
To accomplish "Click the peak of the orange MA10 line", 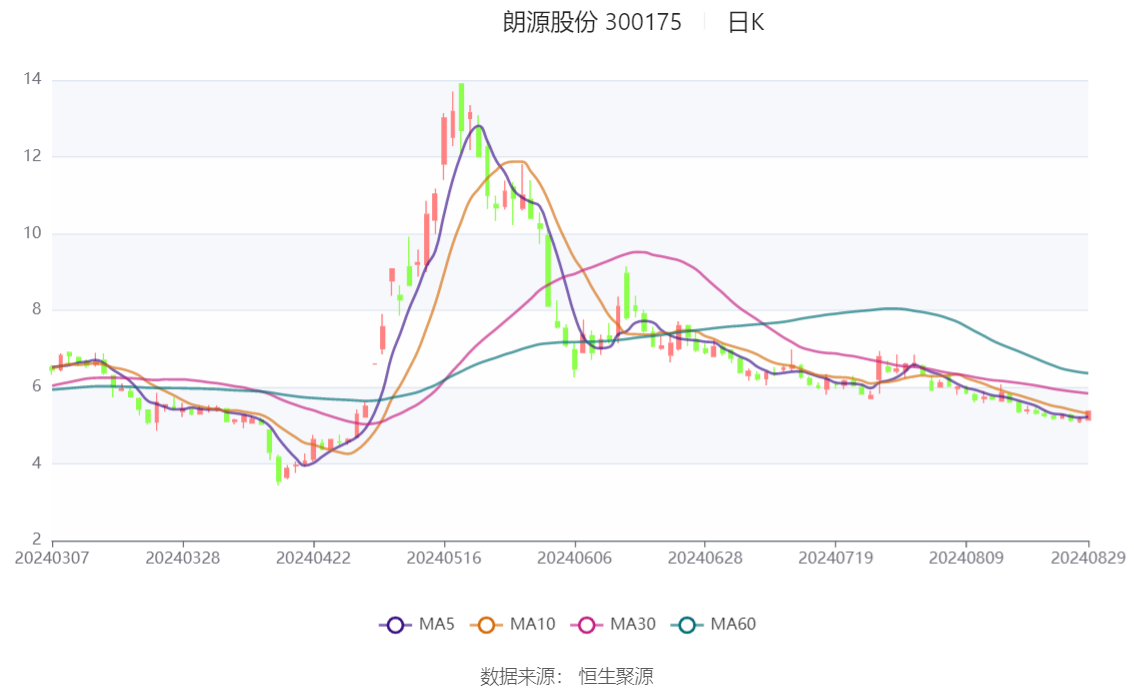I will (516, 162).
